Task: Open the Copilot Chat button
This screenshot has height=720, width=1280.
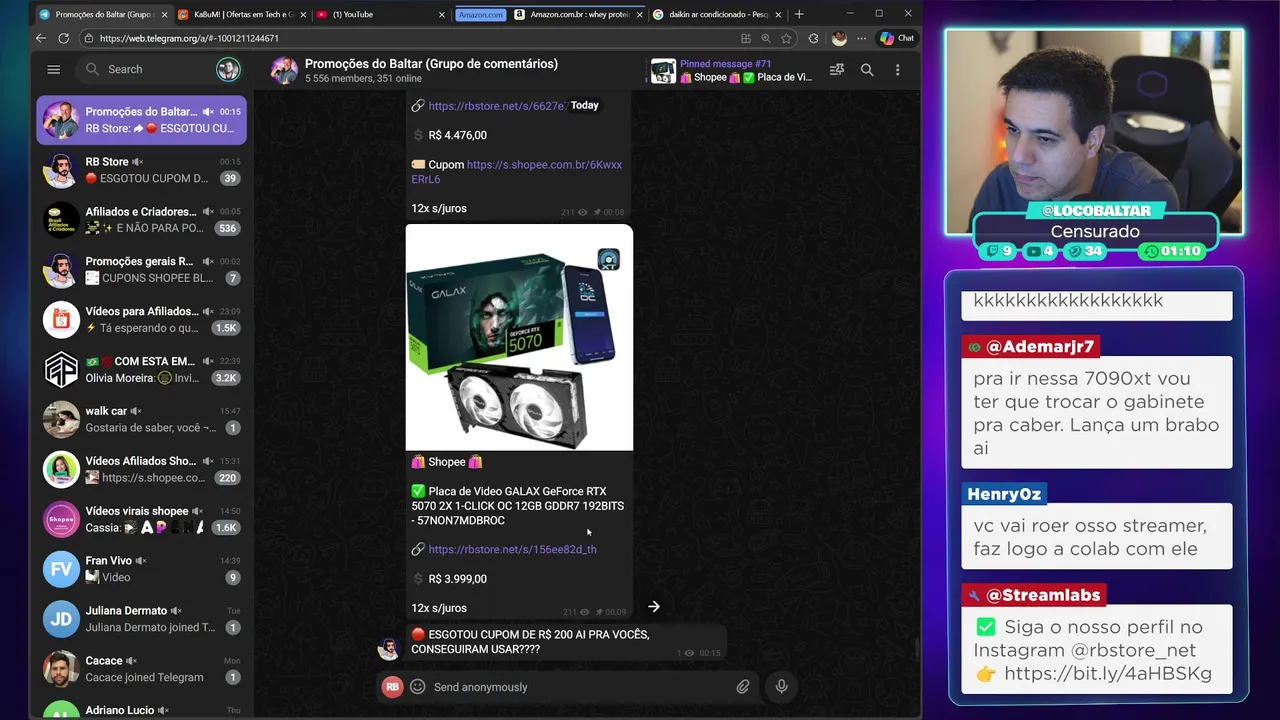Action: [x=897, y=38]
